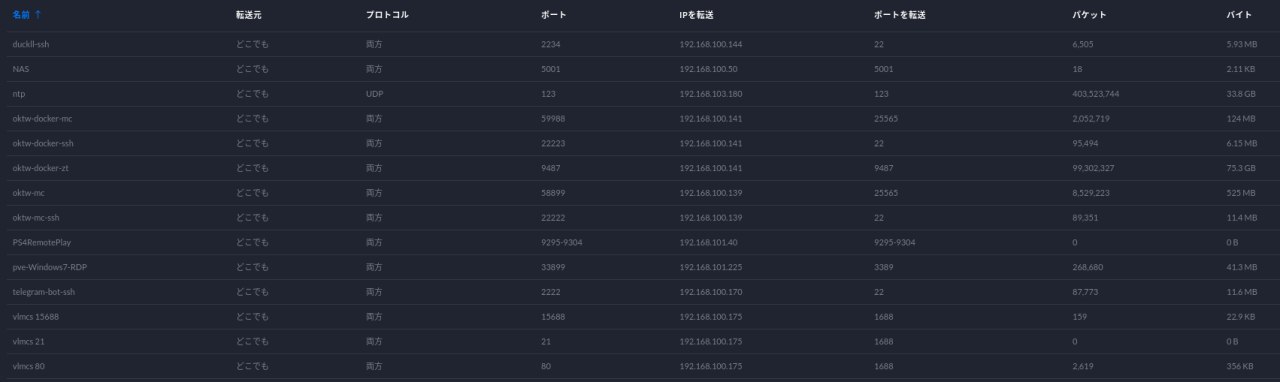Screen dimensions: 1280x382
Task: Open the duckll-ssh rule row
Action: [640, 45]
